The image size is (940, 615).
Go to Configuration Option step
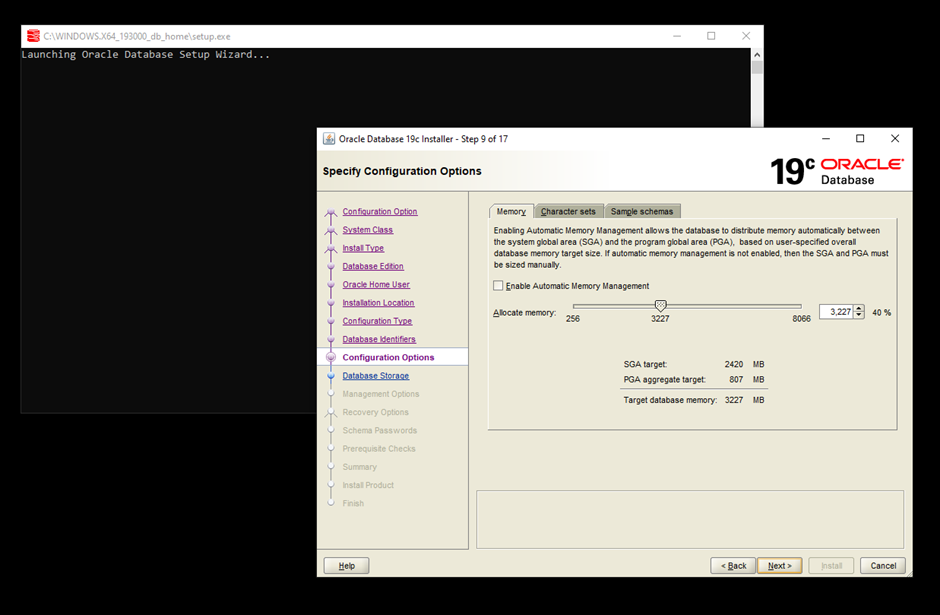pos(380,212)
